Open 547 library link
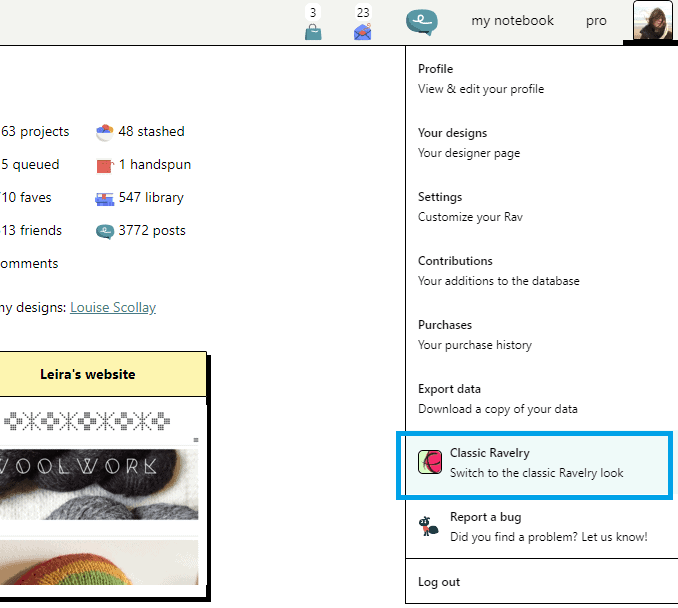 tap(151, 197)
